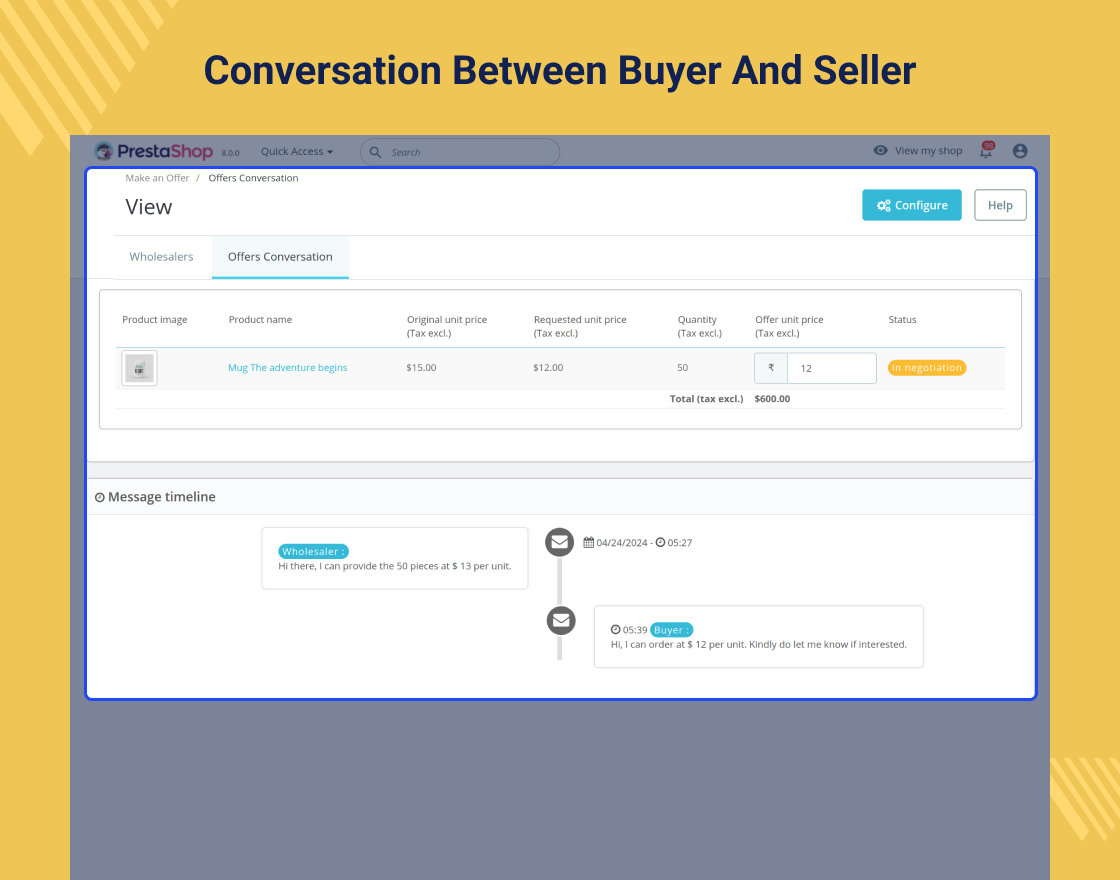This screenshot has width=1120, height=880.
Task: Click the magnifier icon in search bar
Action: coord(375,152)
